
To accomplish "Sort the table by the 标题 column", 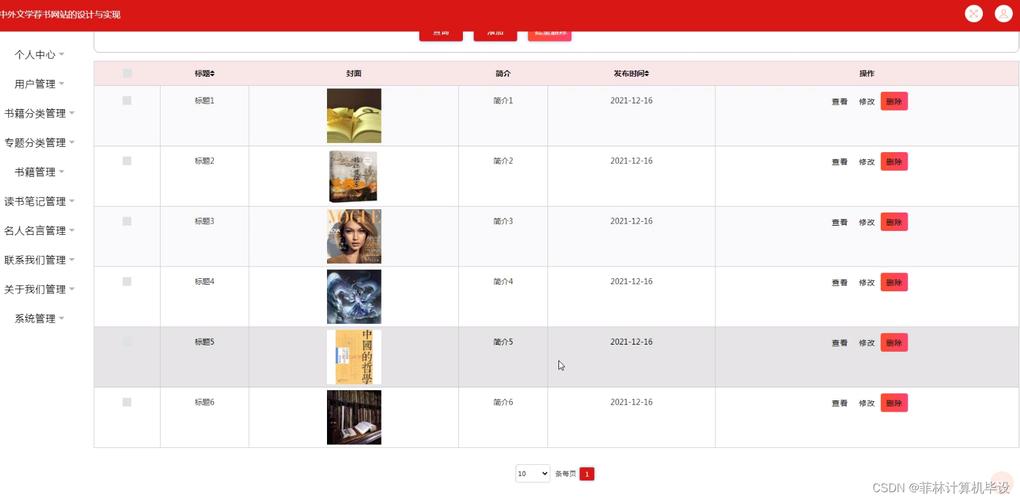I will [x=204, y=73].
